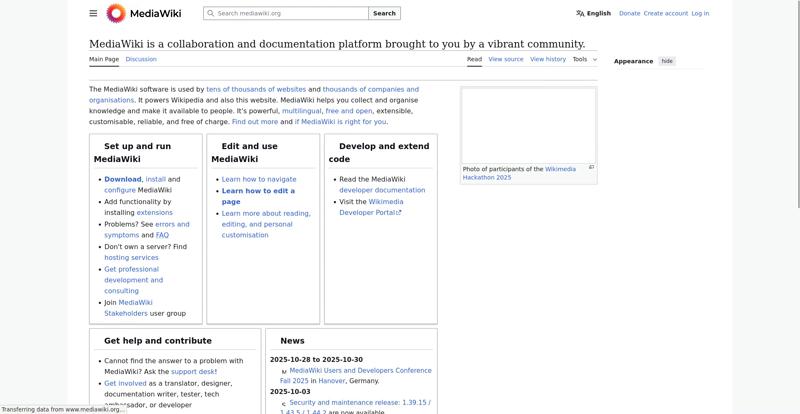Hide the Appearance sidebar panel
The image size is (800, 414).
click(x=667, y=61)
